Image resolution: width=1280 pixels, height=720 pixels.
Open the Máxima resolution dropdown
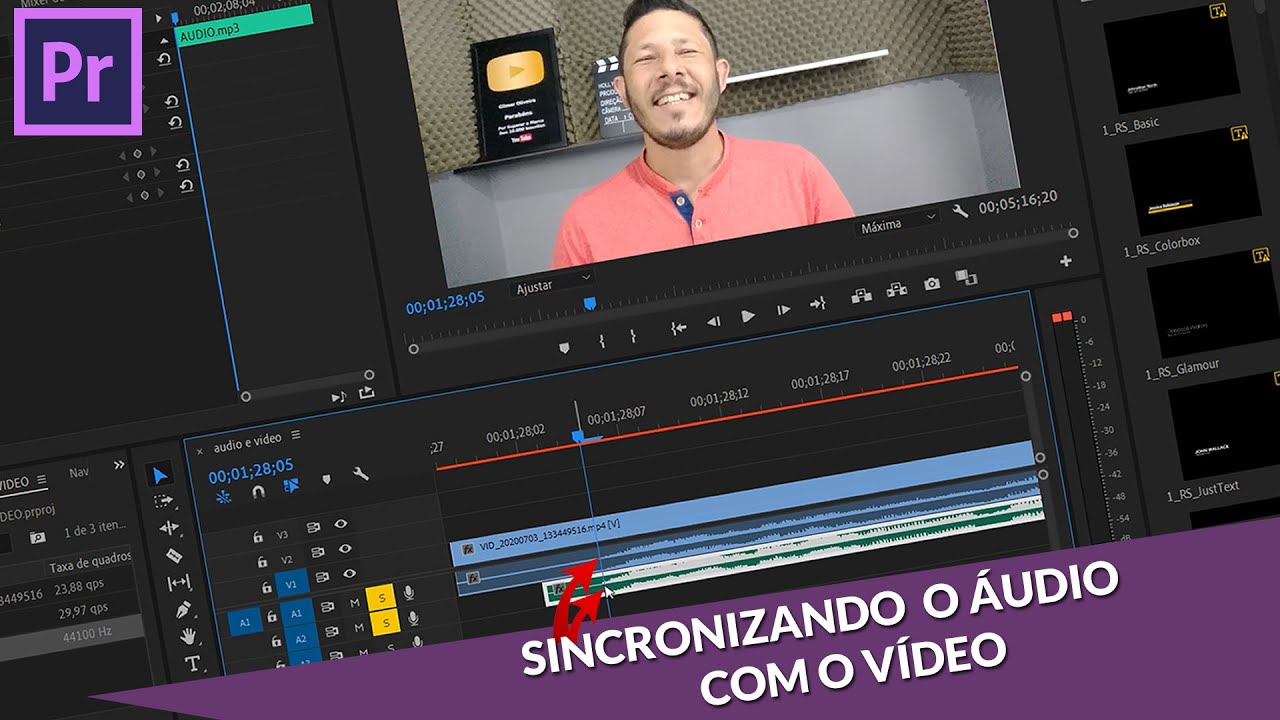point(898,223)
